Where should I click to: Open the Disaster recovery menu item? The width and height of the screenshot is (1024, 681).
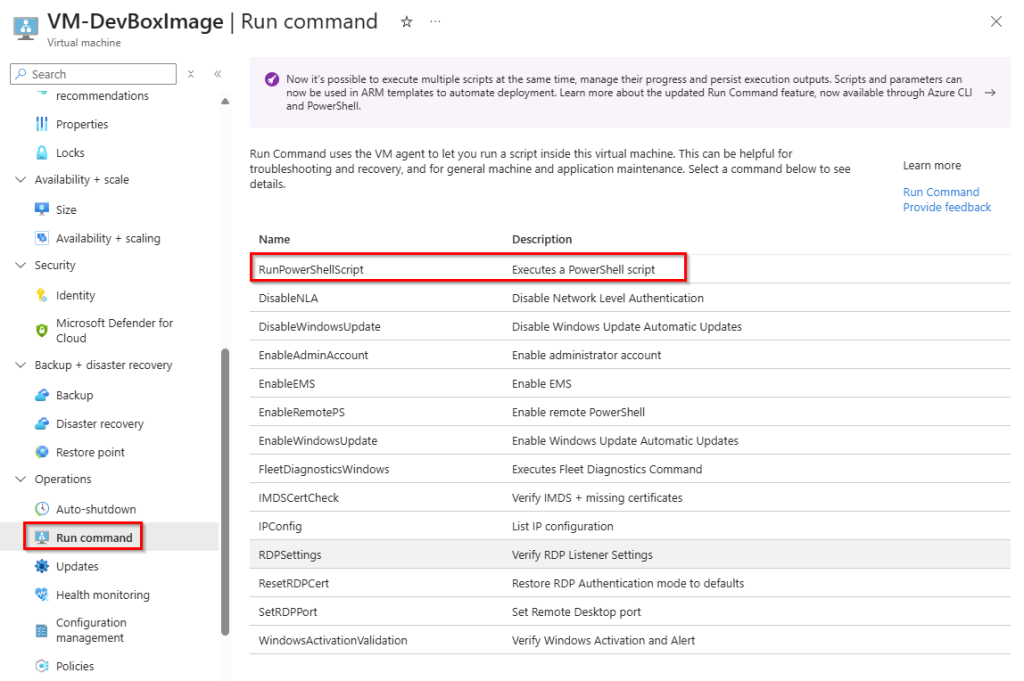(99, 424)
